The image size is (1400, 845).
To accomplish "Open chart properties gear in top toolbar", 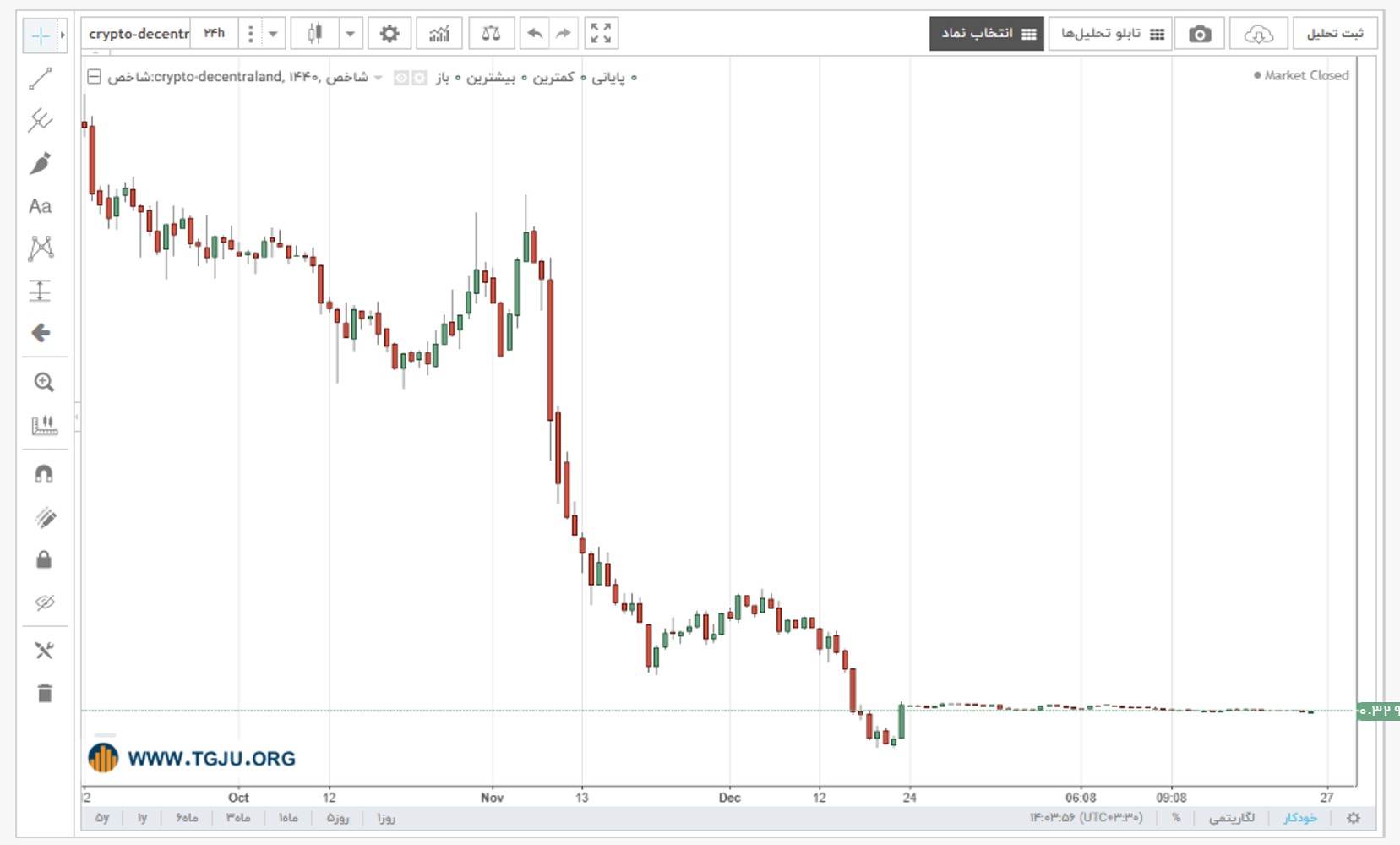I will 389,34.
